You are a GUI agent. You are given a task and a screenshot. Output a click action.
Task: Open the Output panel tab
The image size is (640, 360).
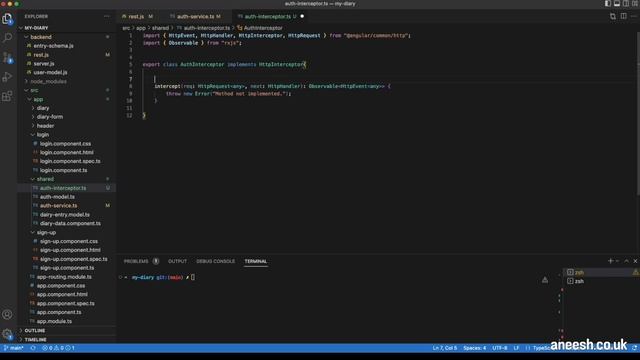(x=177, y=261)
